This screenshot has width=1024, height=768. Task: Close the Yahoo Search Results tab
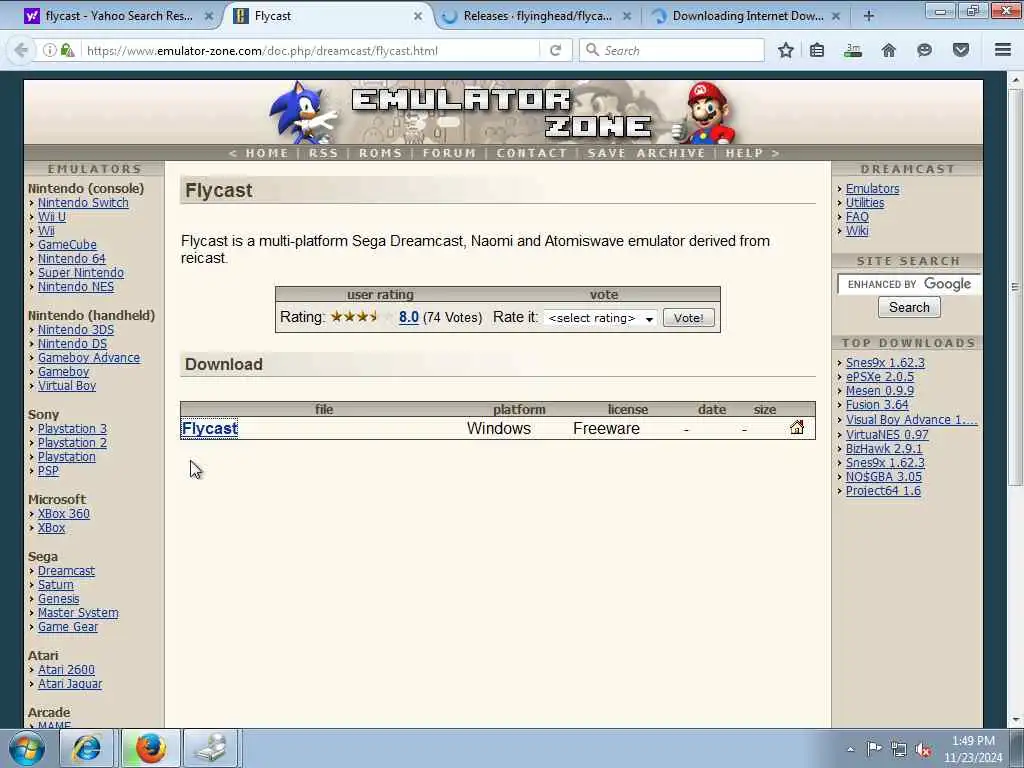[209, 16]
